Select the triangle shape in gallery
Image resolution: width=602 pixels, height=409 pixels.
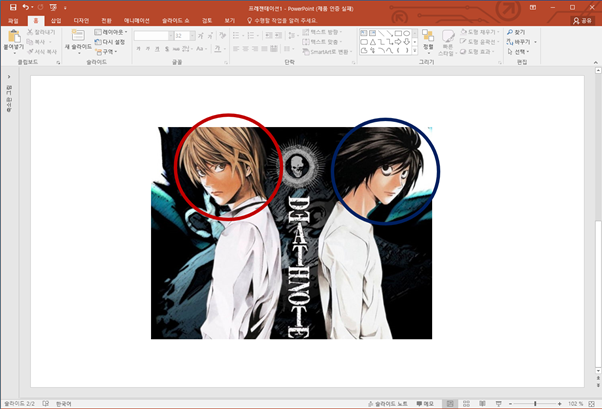[372, 42]
